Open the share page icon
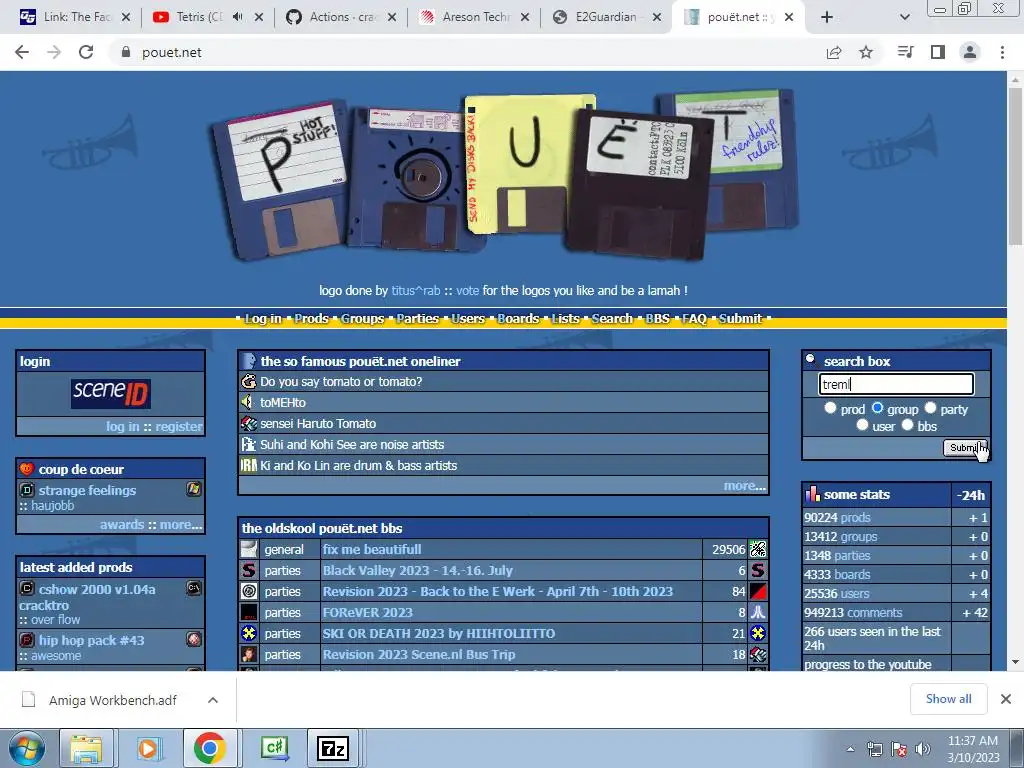The image size is (1024, 768). click(x=834, y=52)
